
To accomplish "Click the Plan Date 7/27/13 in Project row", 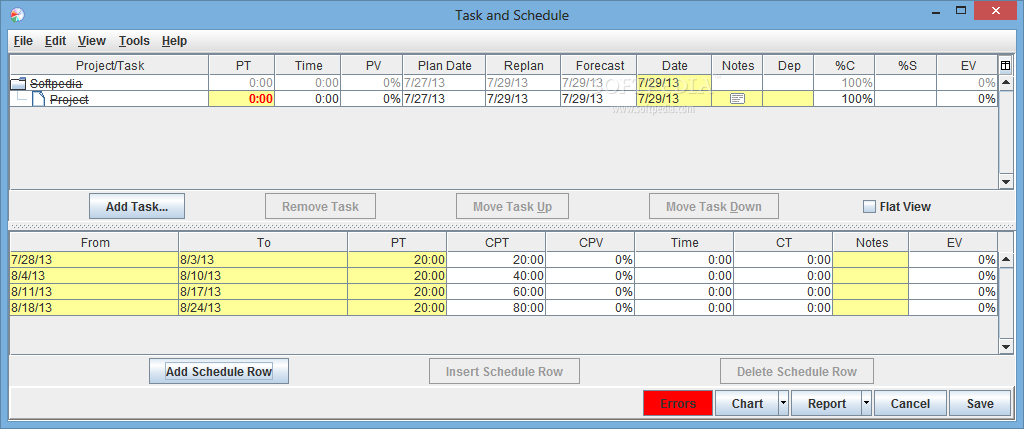I will tap(444, 99).
